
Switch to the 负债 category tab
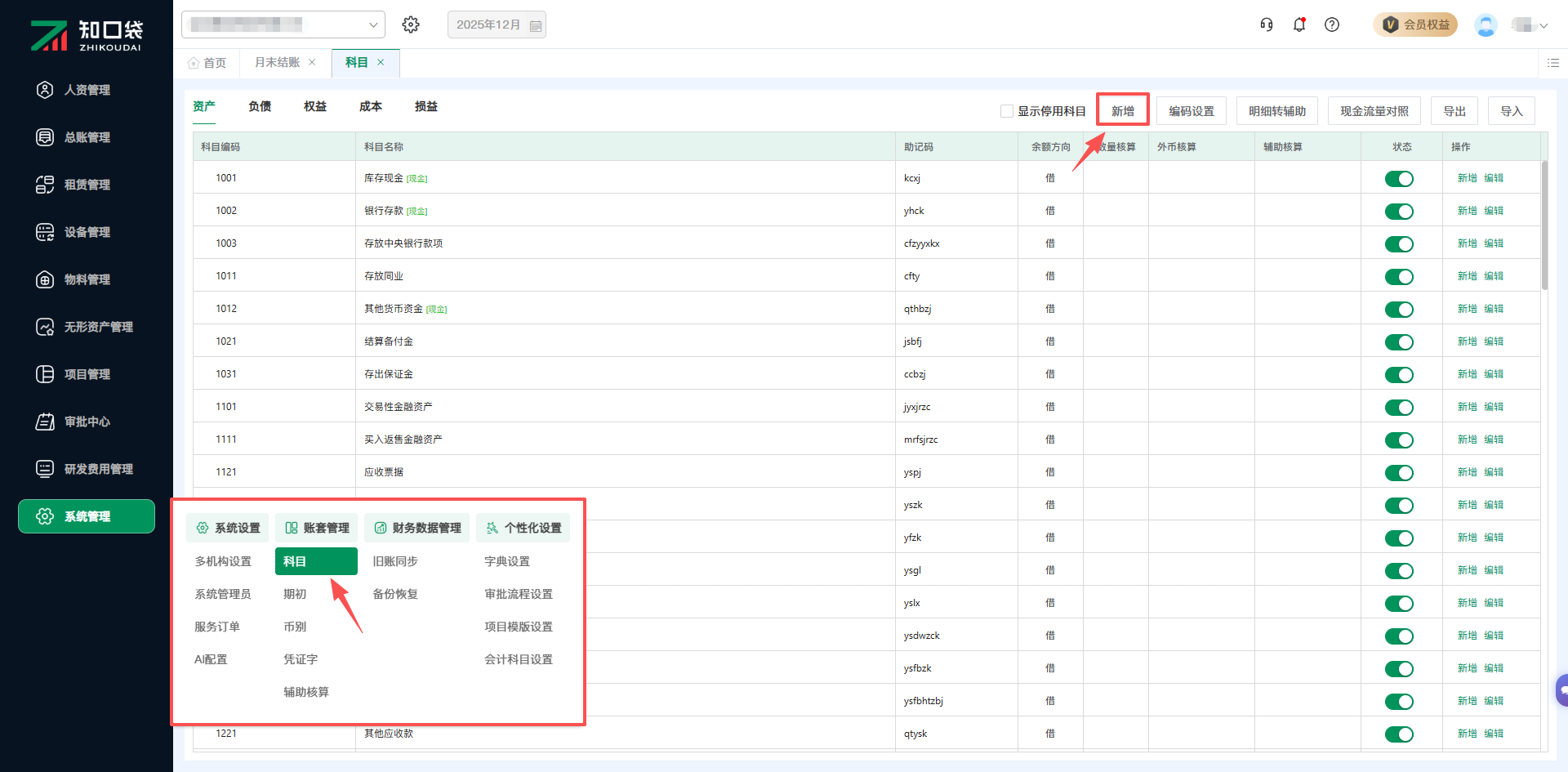(x=260, y=106)
